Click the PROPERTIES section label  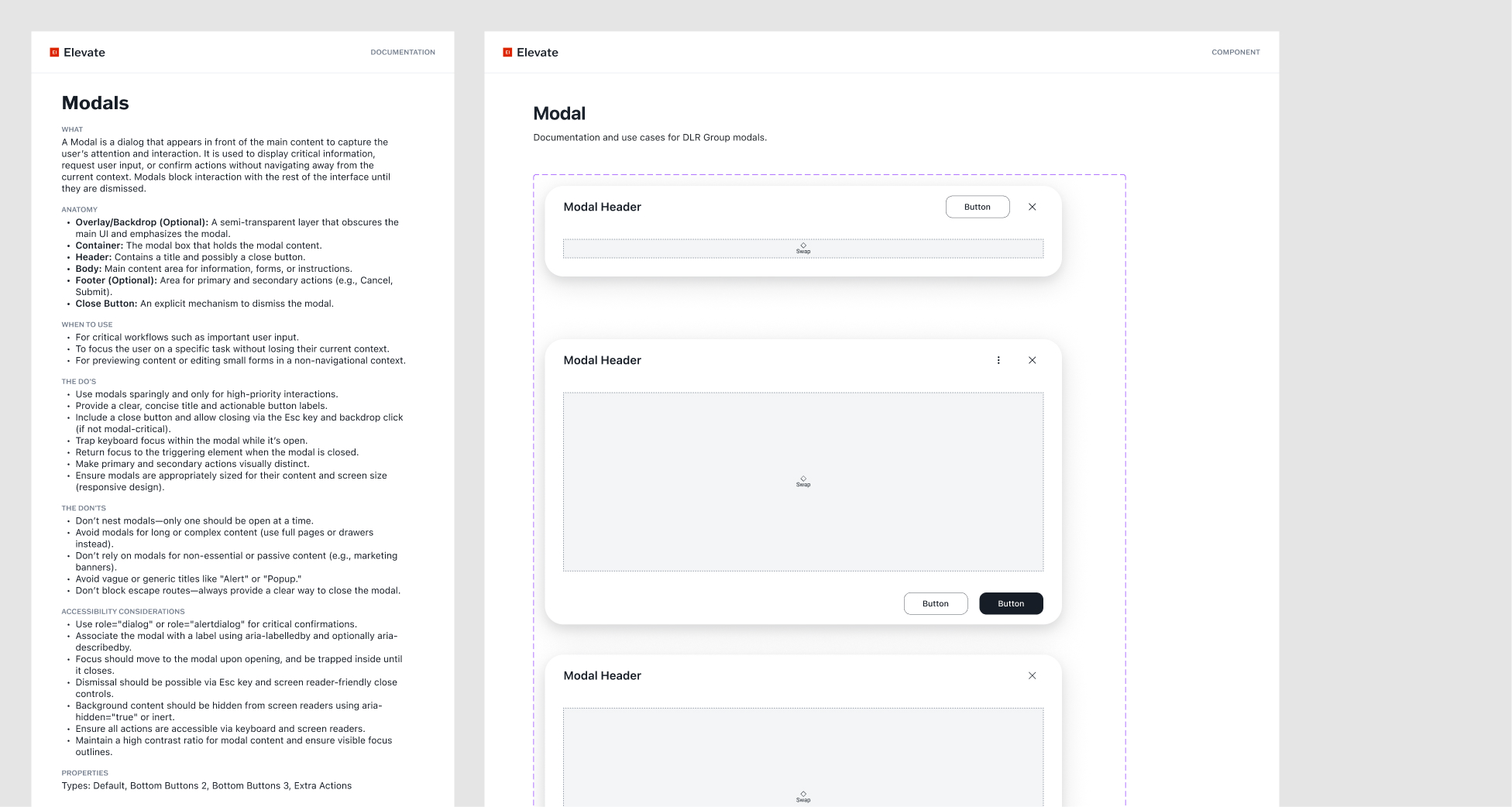85,774
